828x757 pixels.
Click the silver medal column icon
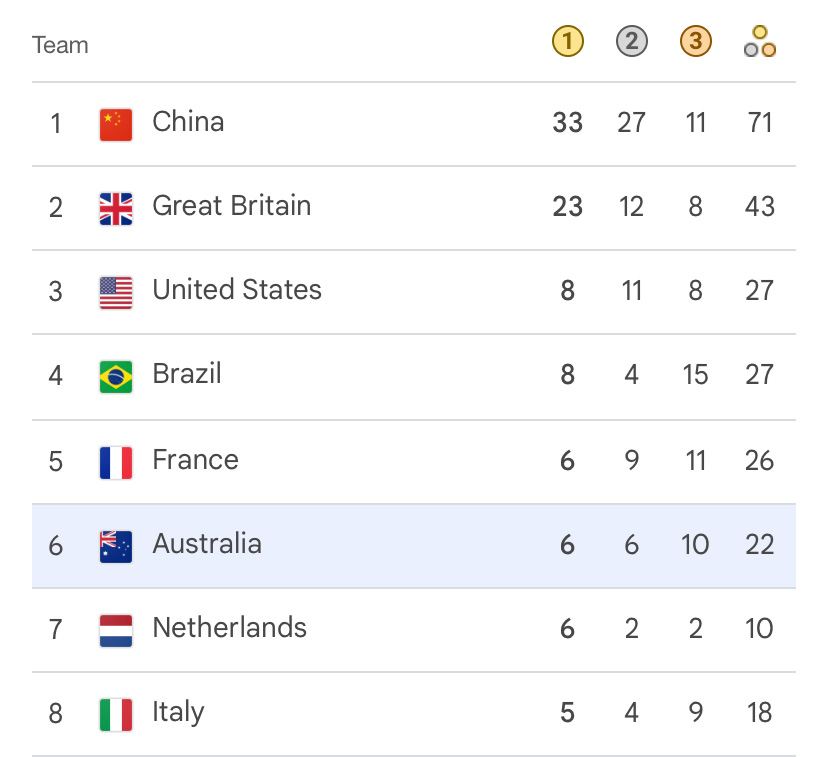tap(632, 41)
